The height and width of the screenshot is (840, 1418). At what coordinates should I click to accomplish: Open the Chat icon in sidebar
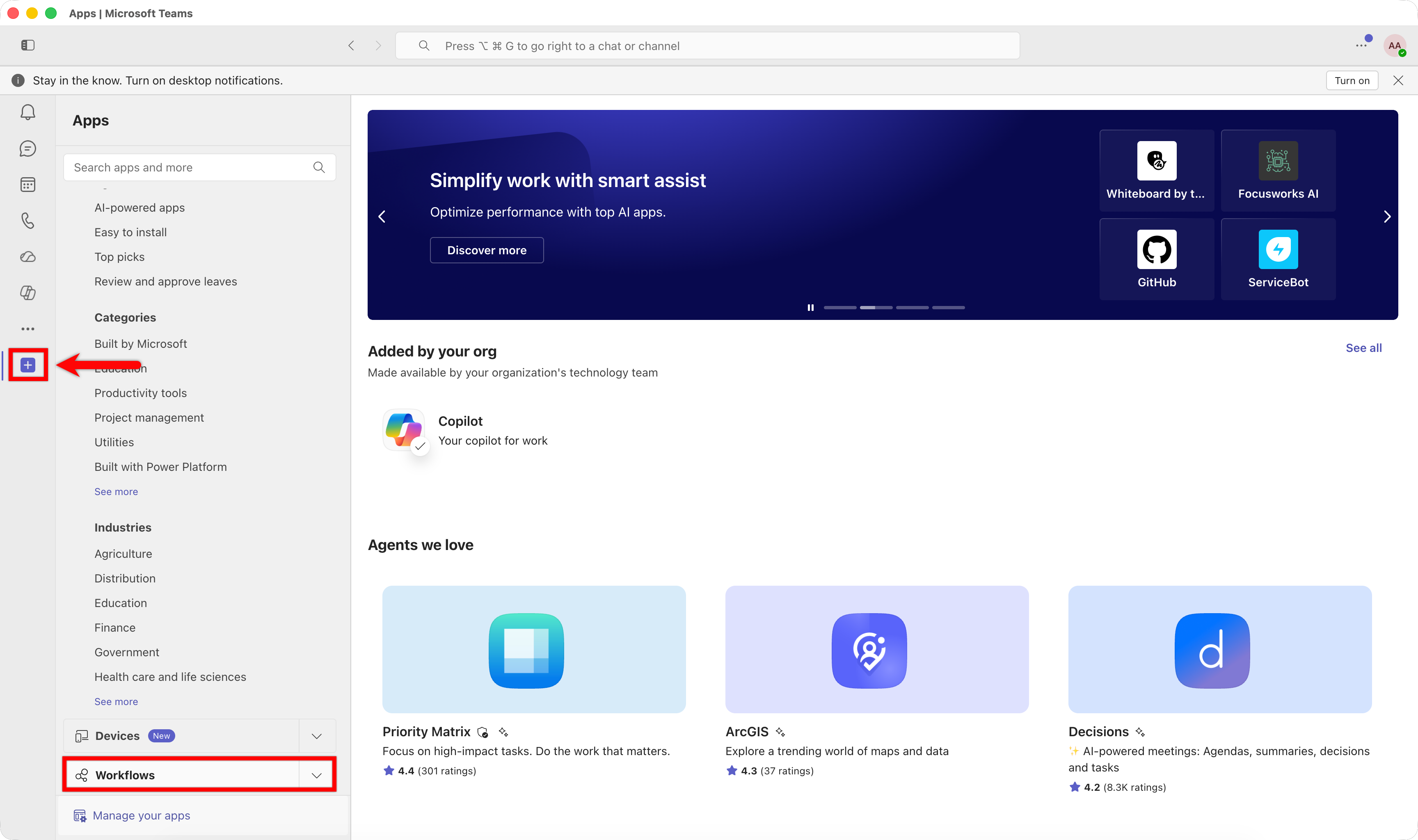(x=28, y=148)
